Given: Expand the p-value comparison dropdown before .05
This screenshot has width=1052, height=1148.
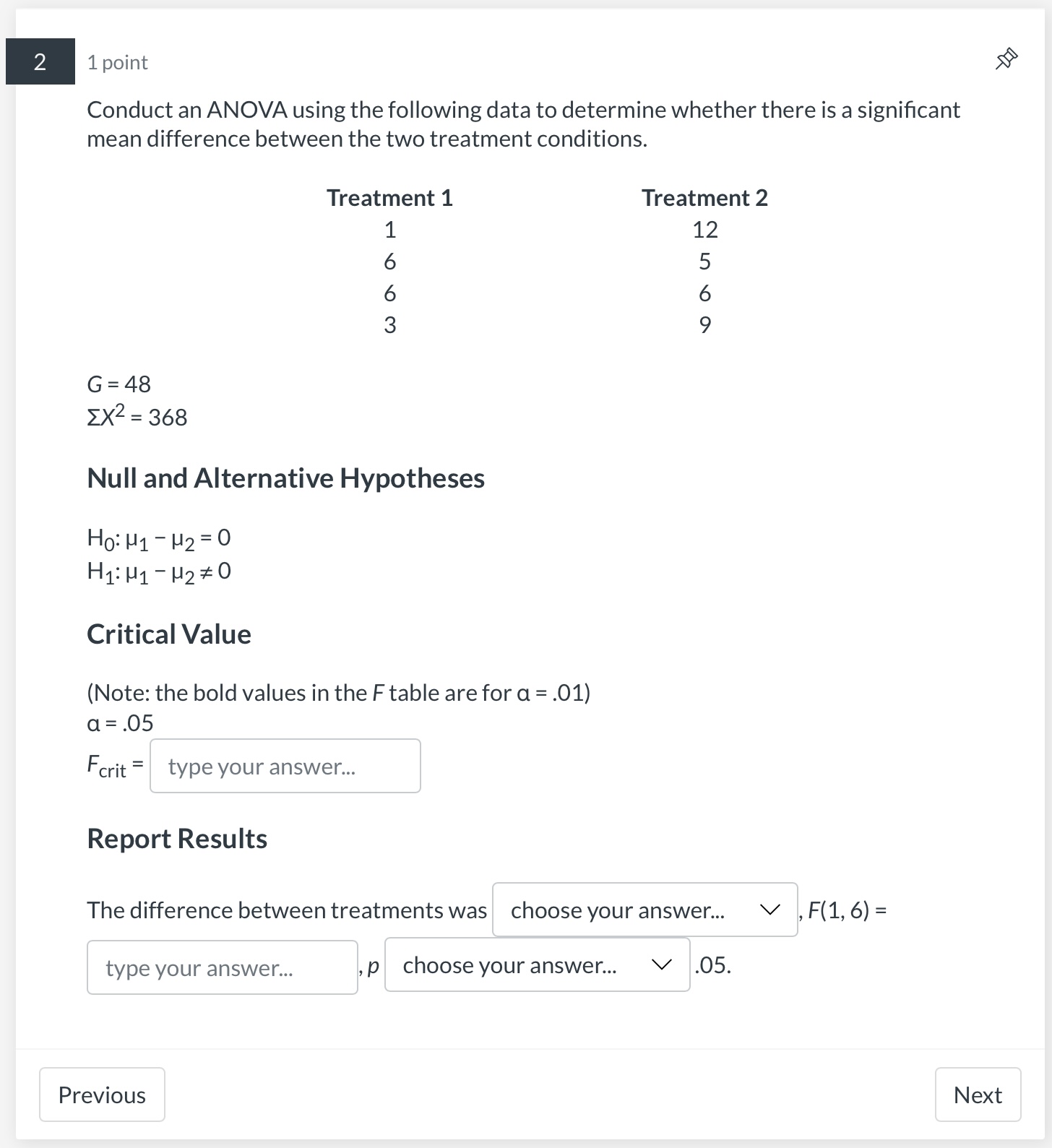Looking at the screenshot, I should 536,964.
